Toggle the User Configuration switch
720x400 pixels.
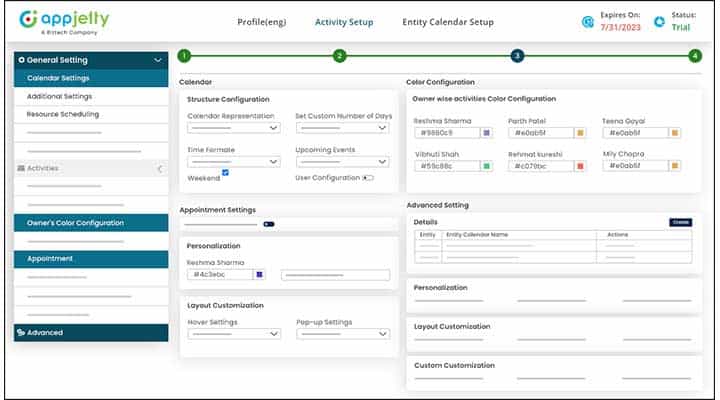[368, 178]
